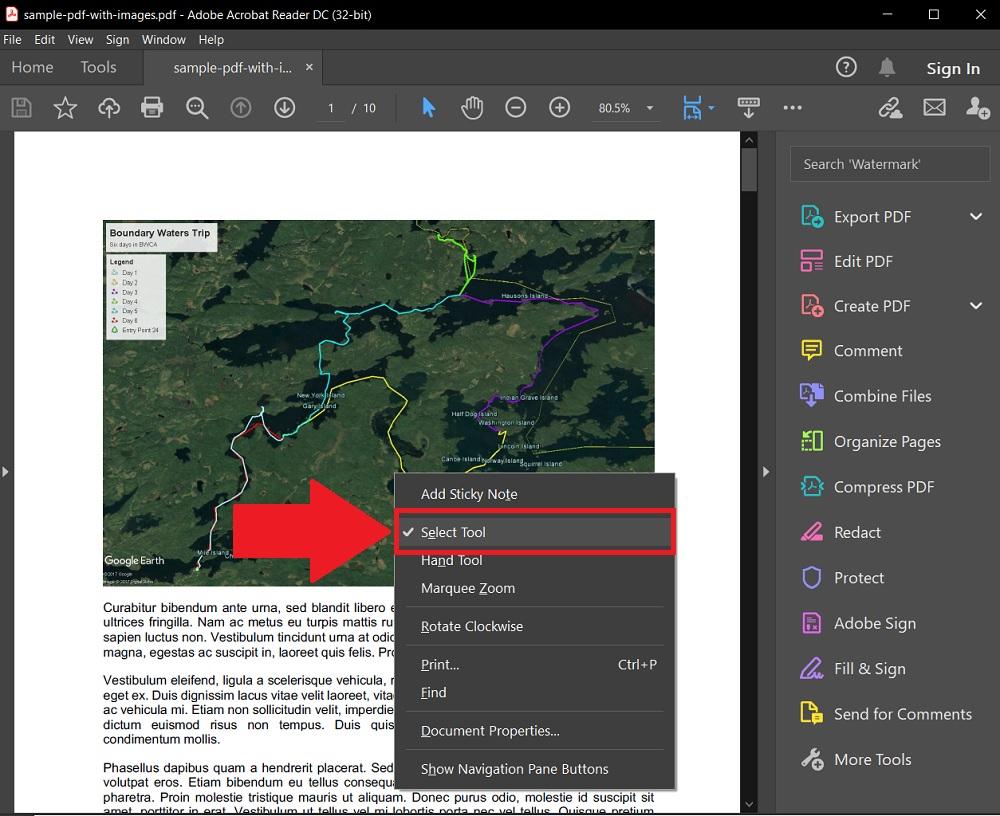
Task: Open the zoom level dropdown arrow
Action: click(x=650, y=108)
